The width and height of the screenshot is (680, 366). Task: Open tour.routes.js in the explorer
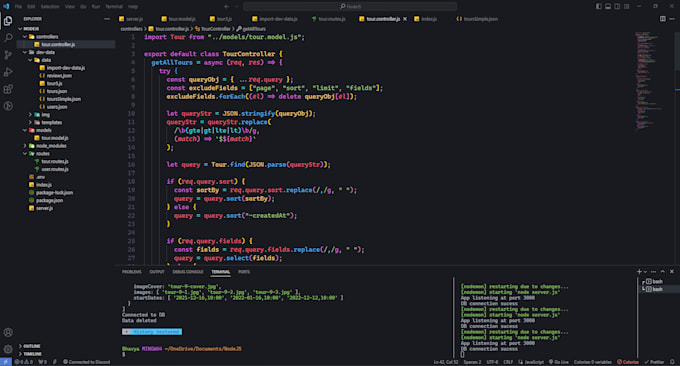55,161
